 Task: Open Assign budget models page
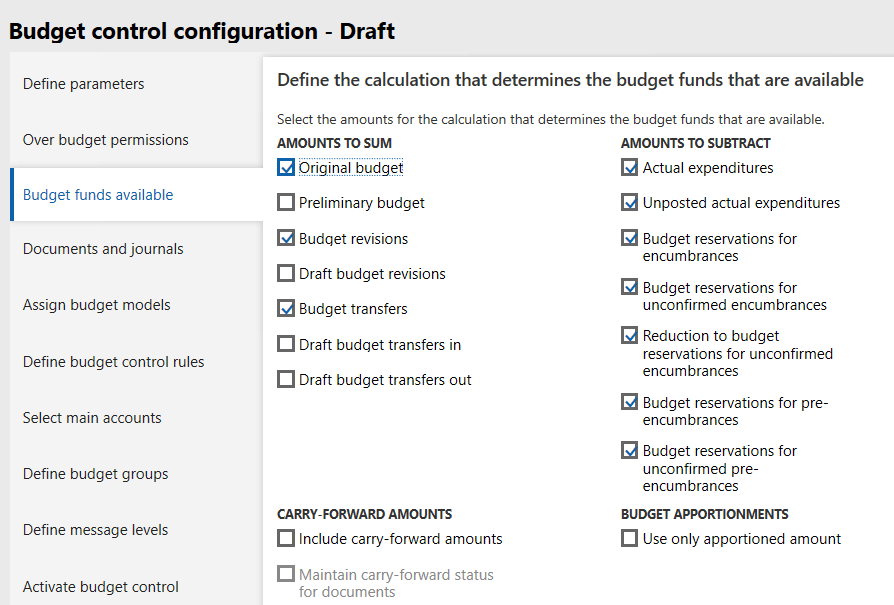(x=97, y=305)
